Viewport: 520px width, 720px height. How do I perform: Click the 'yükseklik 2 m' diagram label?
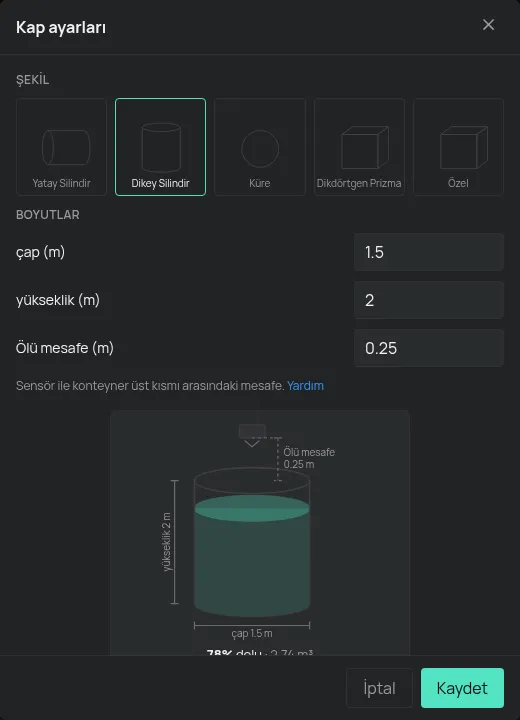click(166, 542)
